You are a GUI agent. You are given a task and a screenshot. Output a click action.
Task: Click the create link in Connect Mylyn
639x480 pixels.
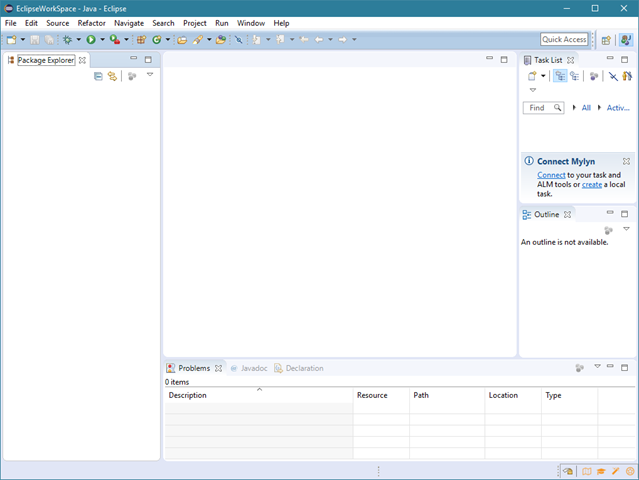(x=592, y=184)
